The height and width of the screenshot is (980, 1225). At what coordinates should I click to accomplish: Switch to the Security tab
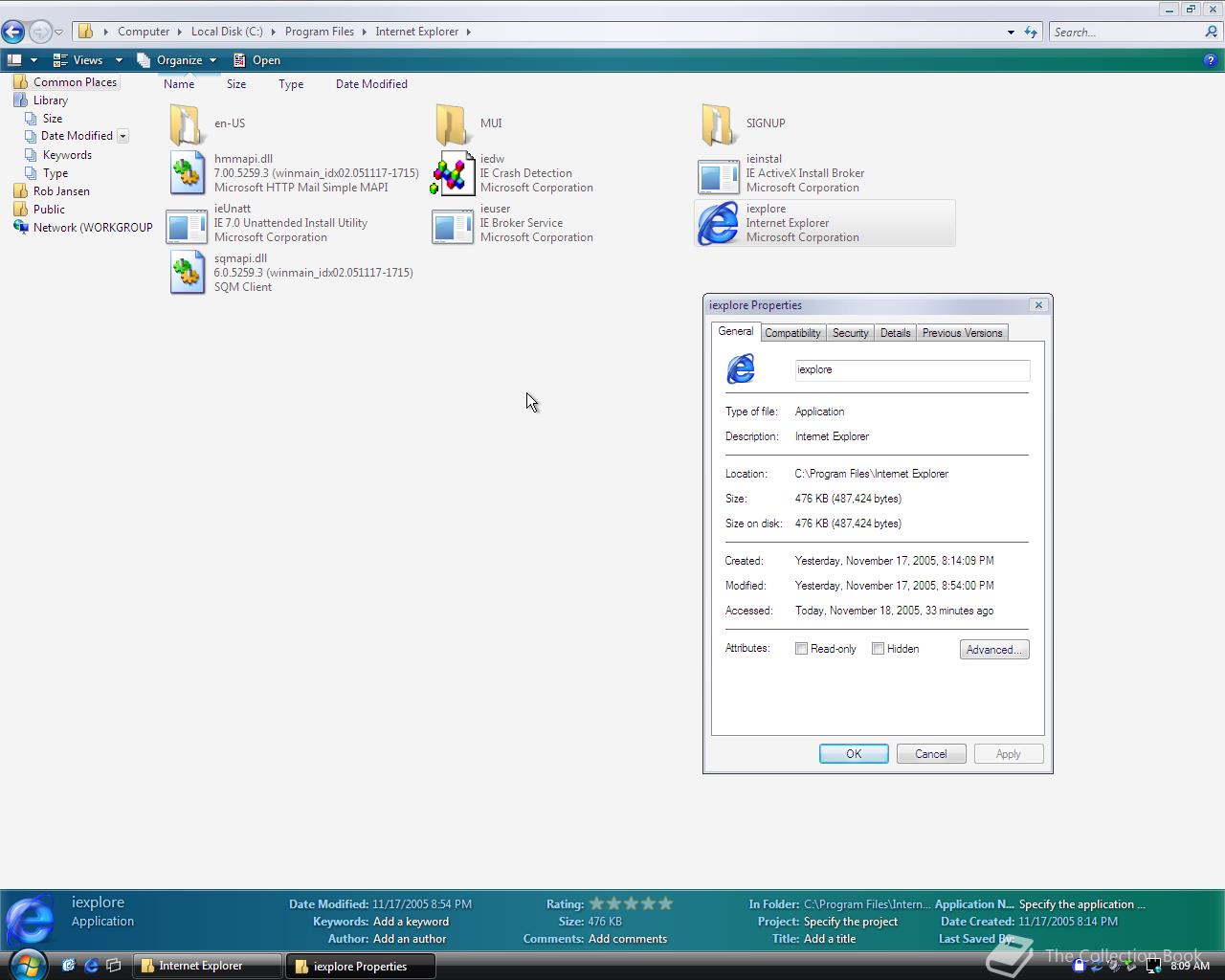coord(850,333)
